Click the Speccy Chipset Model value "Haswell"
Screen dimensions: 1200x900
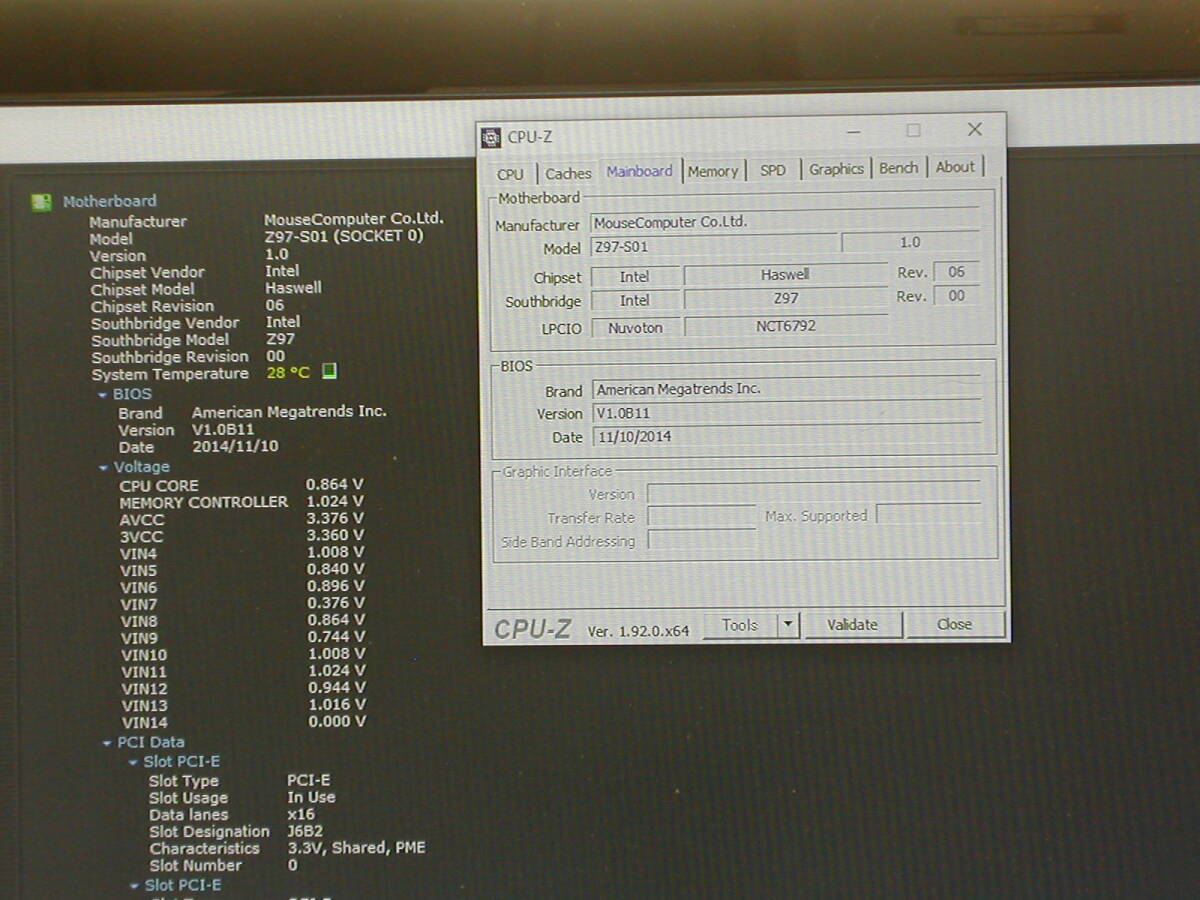click(x=293, y=288)
